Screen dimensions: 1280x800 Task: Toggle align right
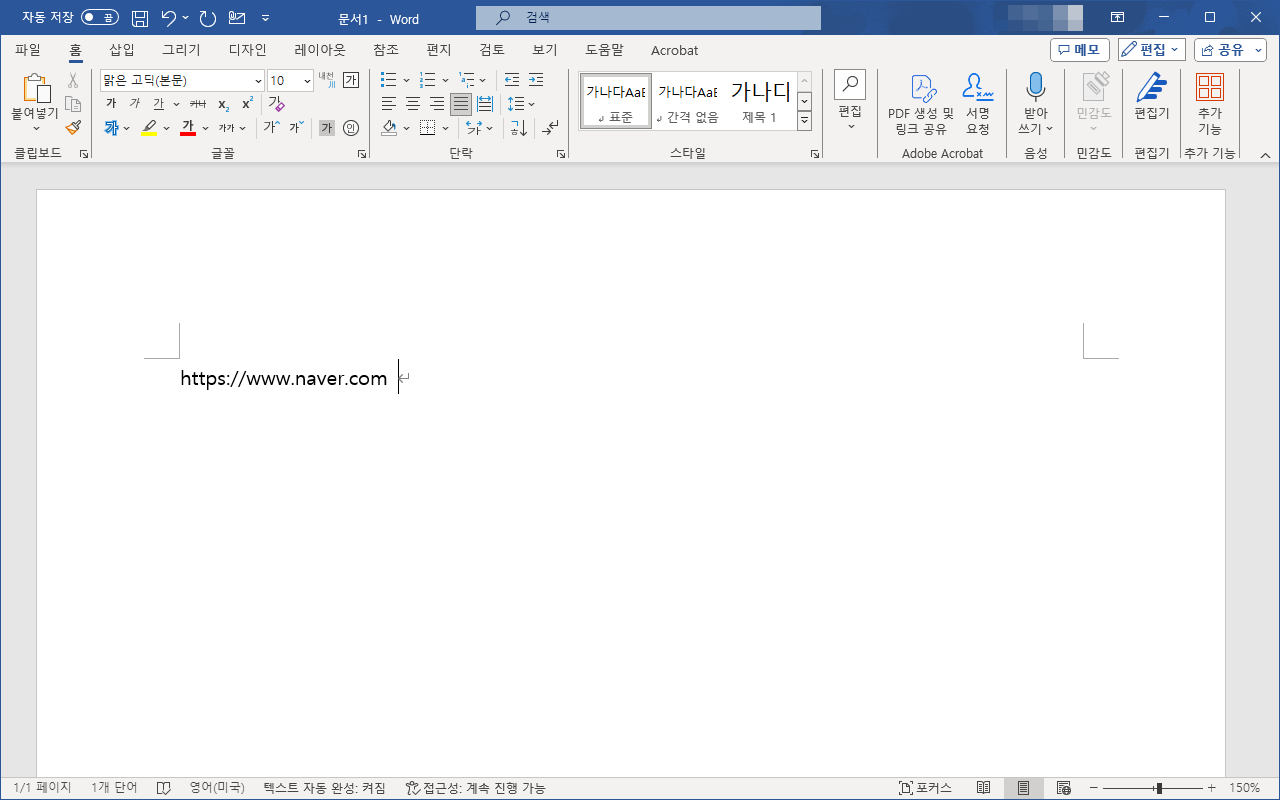437,104
